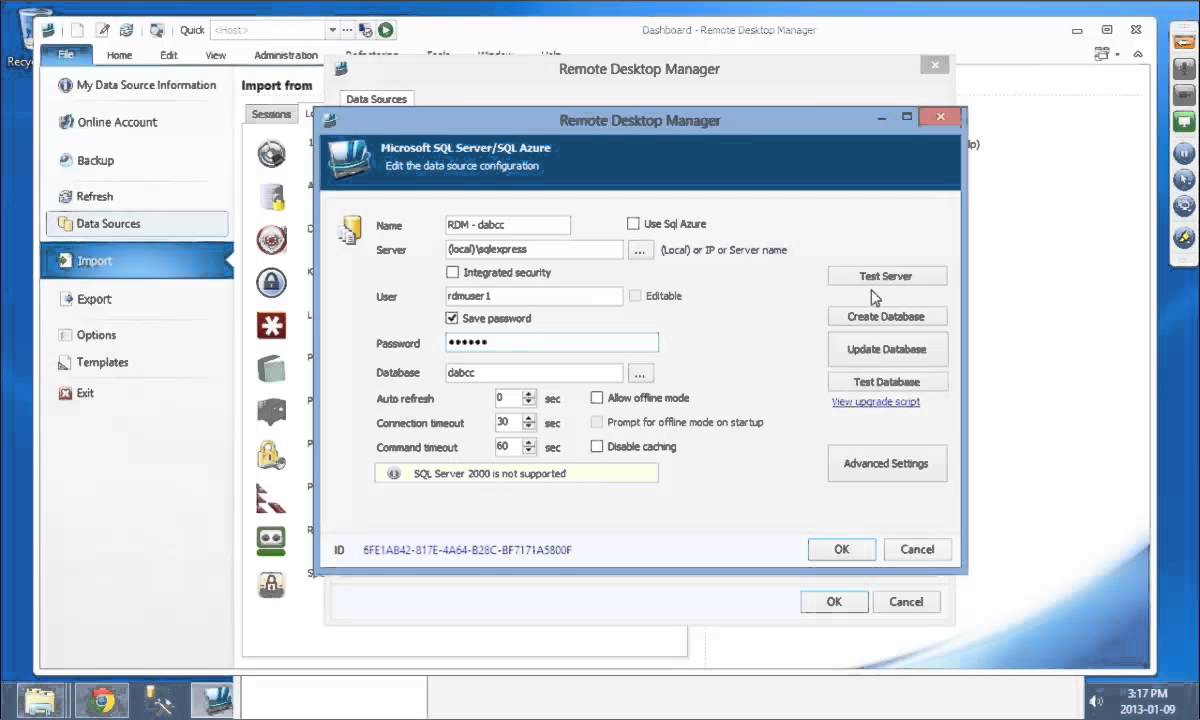Click into the data source Name field
The height and width of the screenshot is (720, 1200).
[508, 225]
